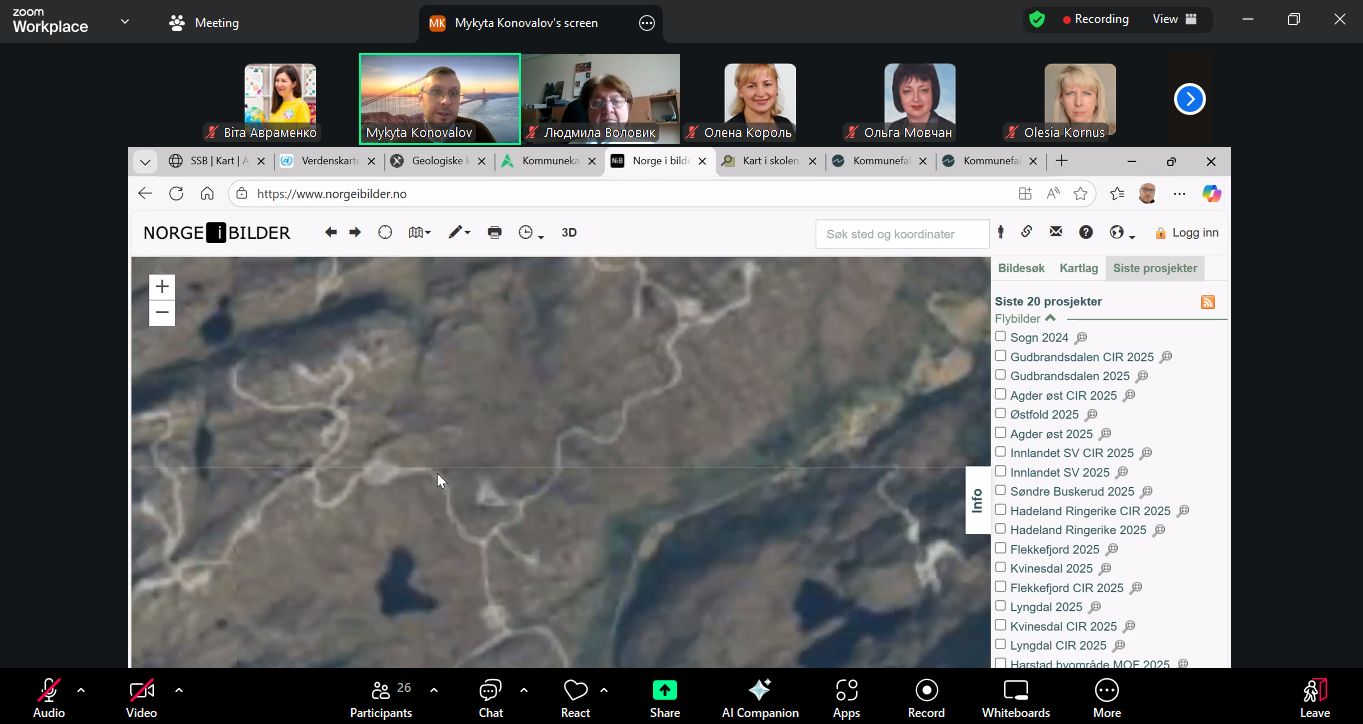
Task: Open the vertical Info panel button
Action: tap(977, 500)
